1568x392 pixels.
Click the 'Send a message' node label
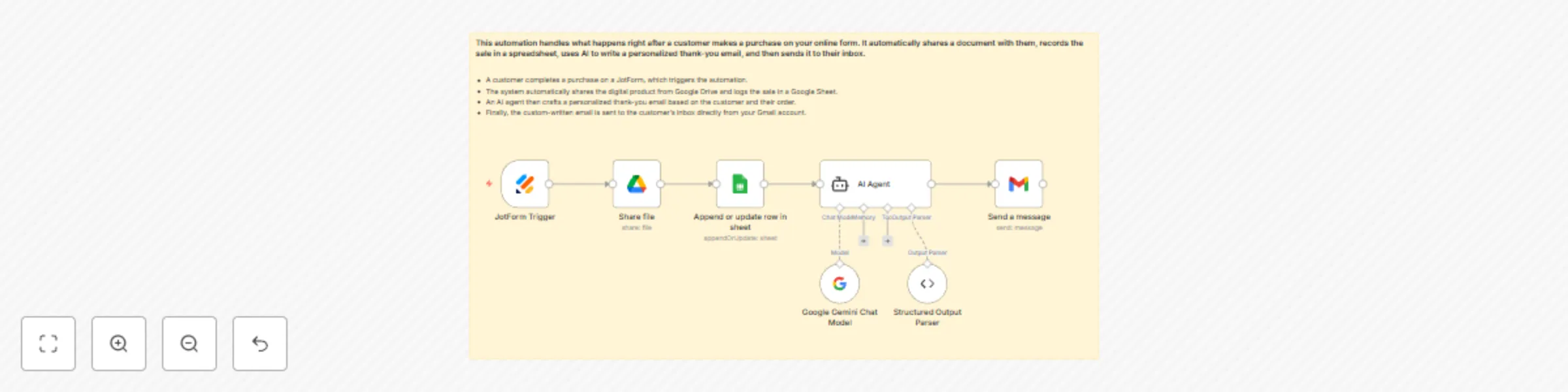coord(1019,217)
